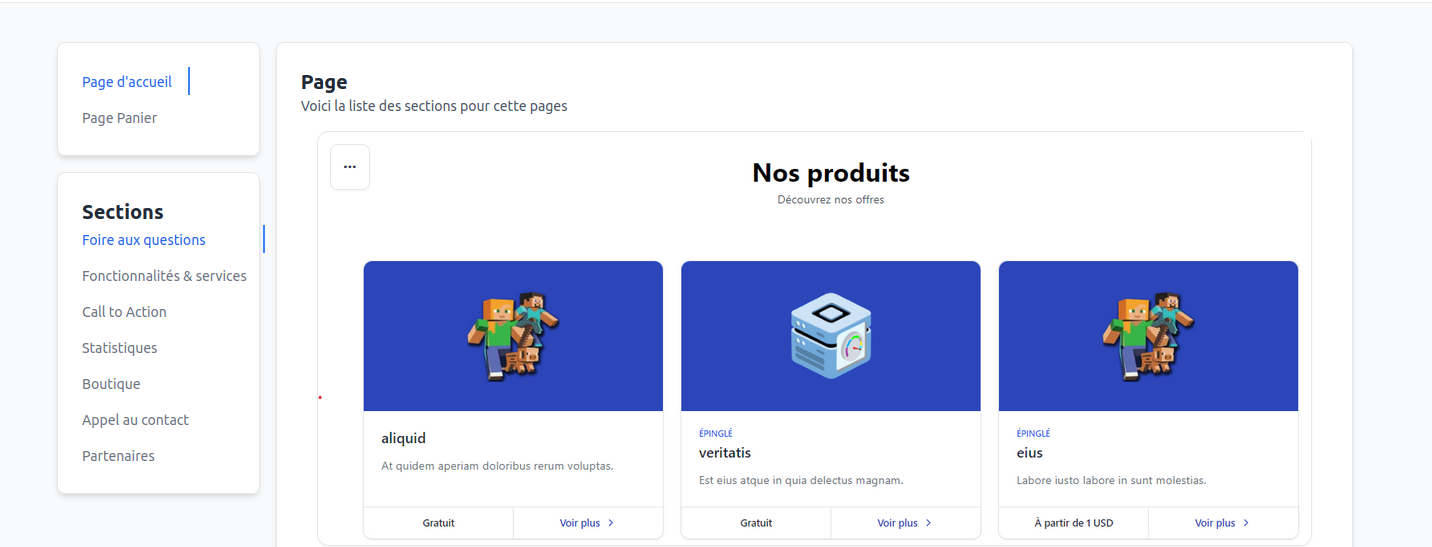1432x547 pixels.
Task: Open Fonctionnalités & services section
Action: [x=164, y=276]
